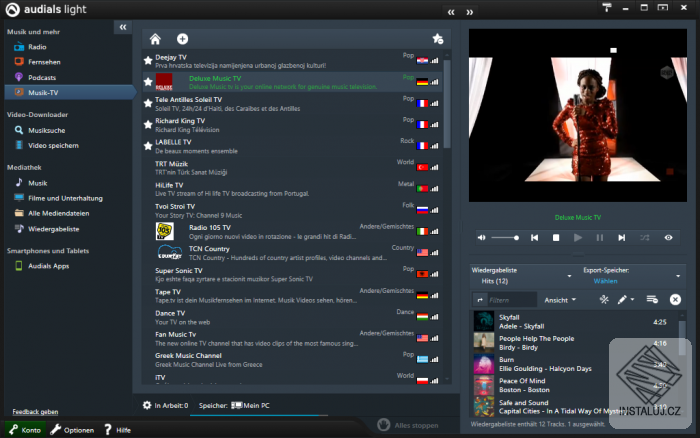This screenshot has height=438, width=700.
Task: Open Fernsehen in the sidebar
Action: [x=44, y=62]
